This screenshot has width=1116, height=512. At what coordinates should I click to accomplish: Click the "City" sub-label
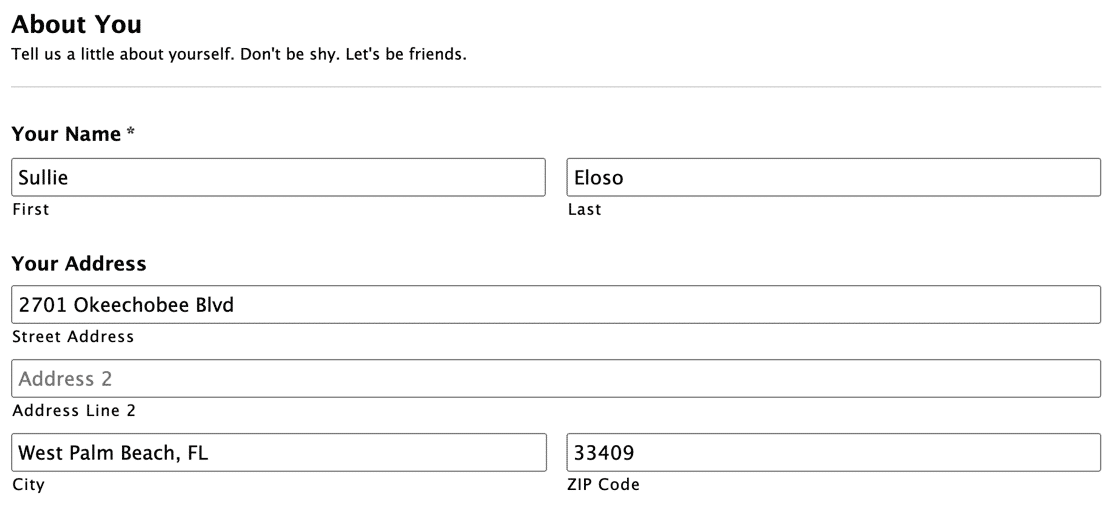[28, 485]
